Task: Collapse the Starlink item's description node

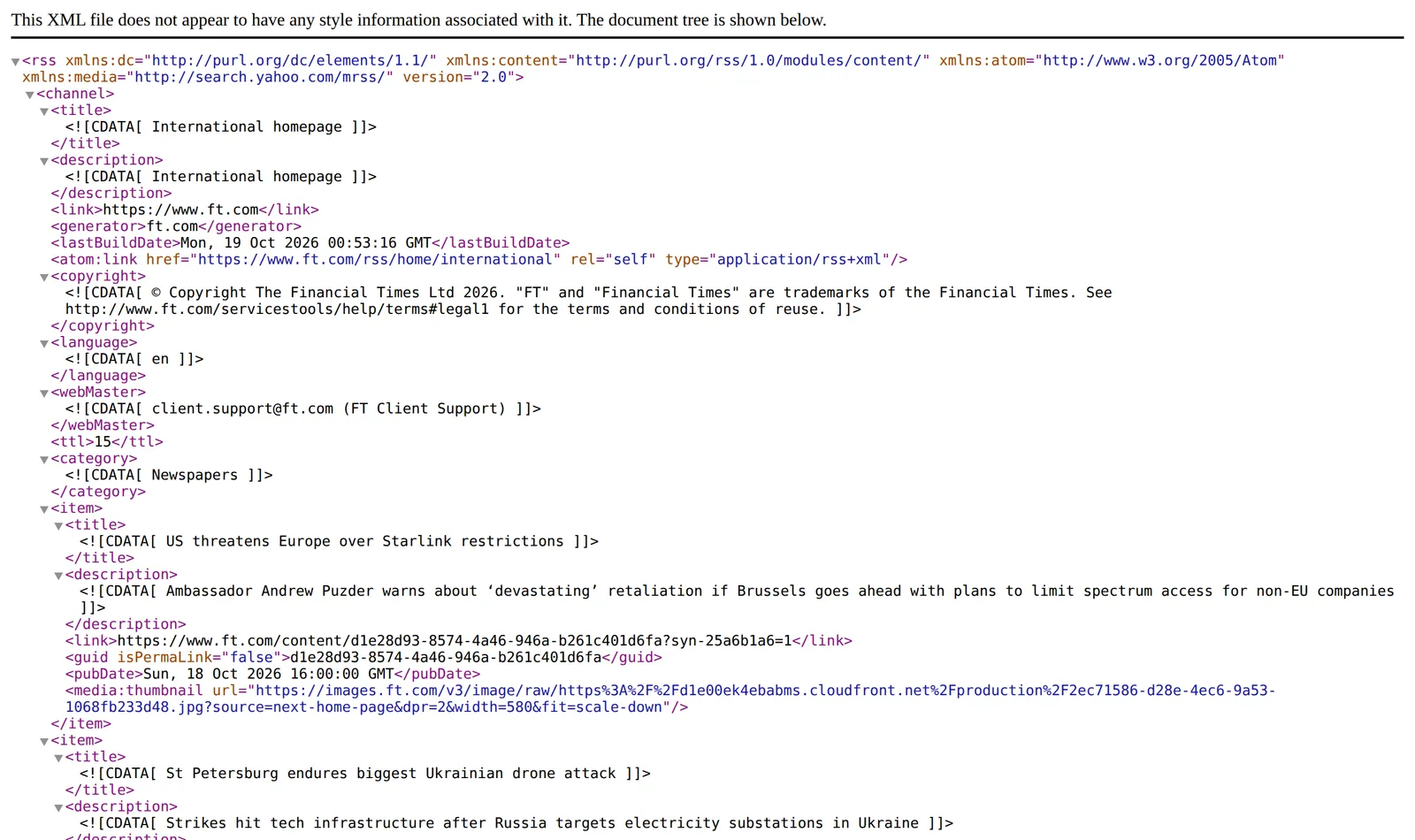Action: pos(57,576)
